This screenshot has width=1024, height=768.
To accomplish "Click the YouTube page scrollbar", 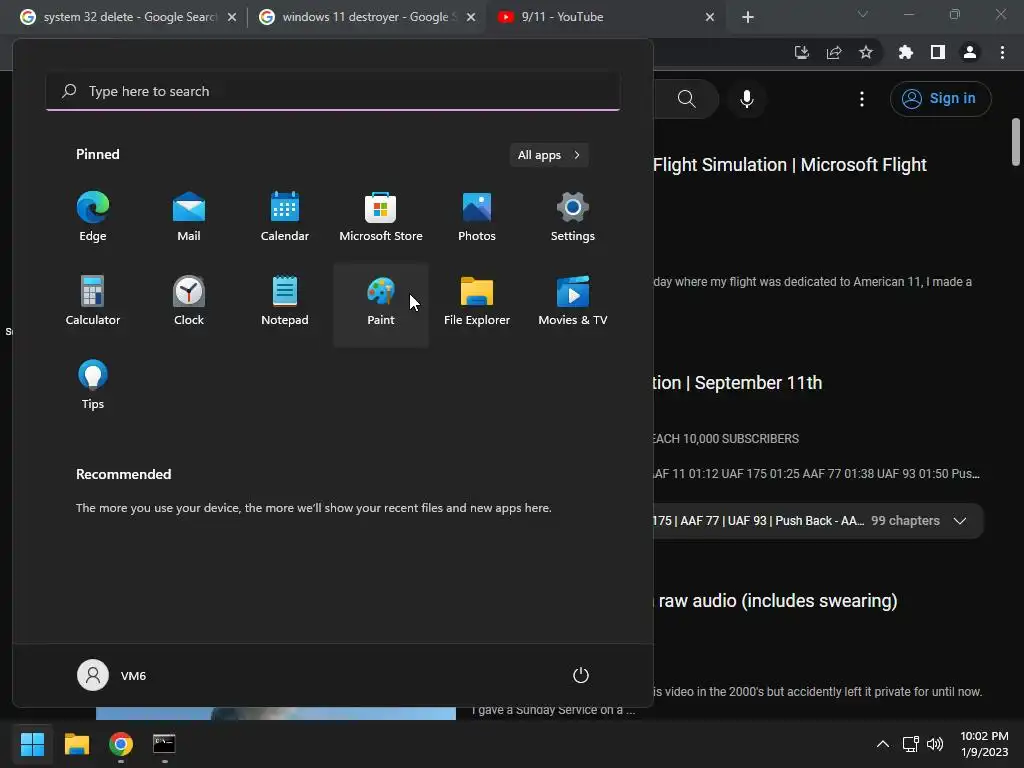I will (x=1016, y=142).
